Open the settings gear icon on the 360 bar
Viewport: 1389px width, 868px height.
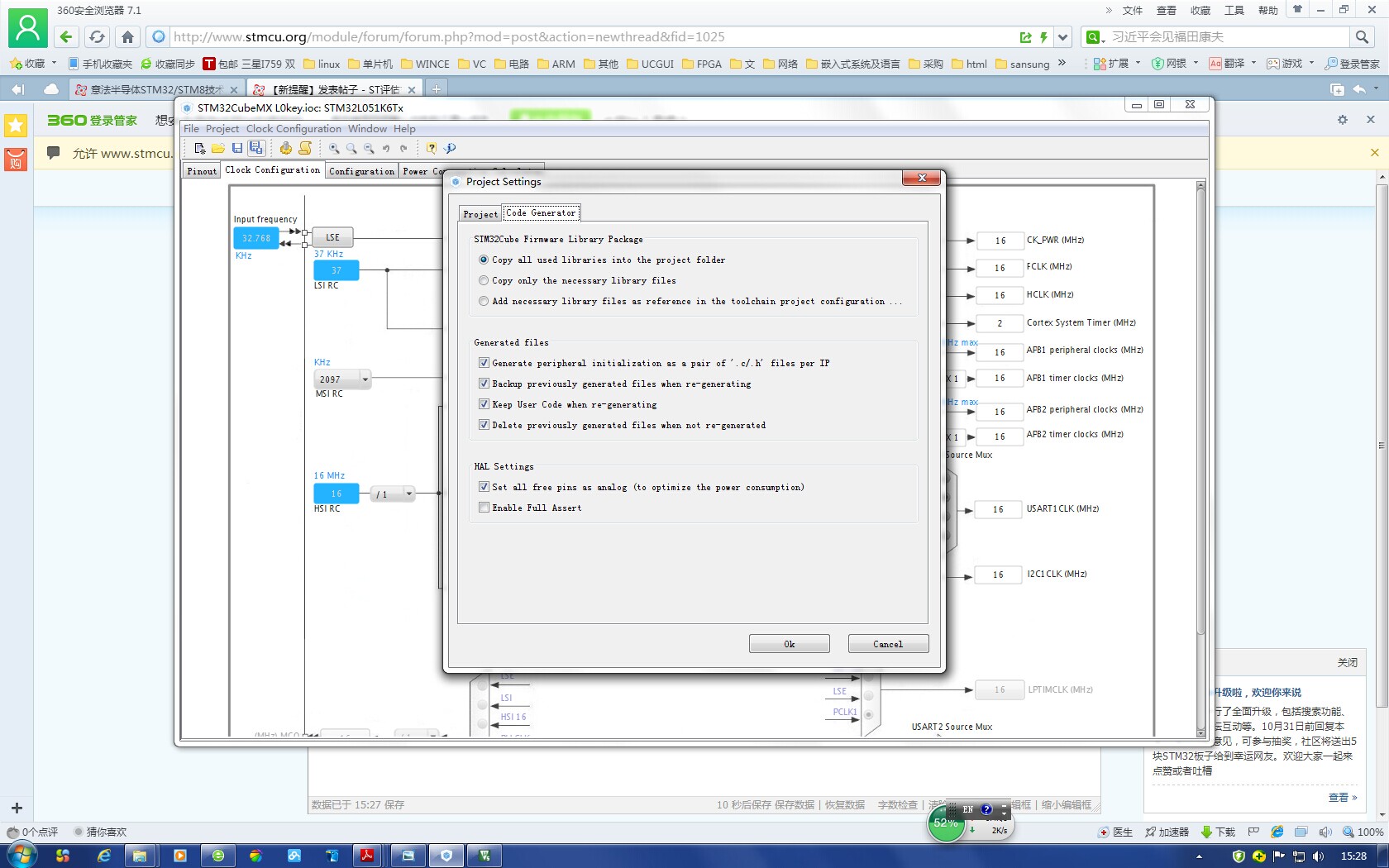(1343, 120)
